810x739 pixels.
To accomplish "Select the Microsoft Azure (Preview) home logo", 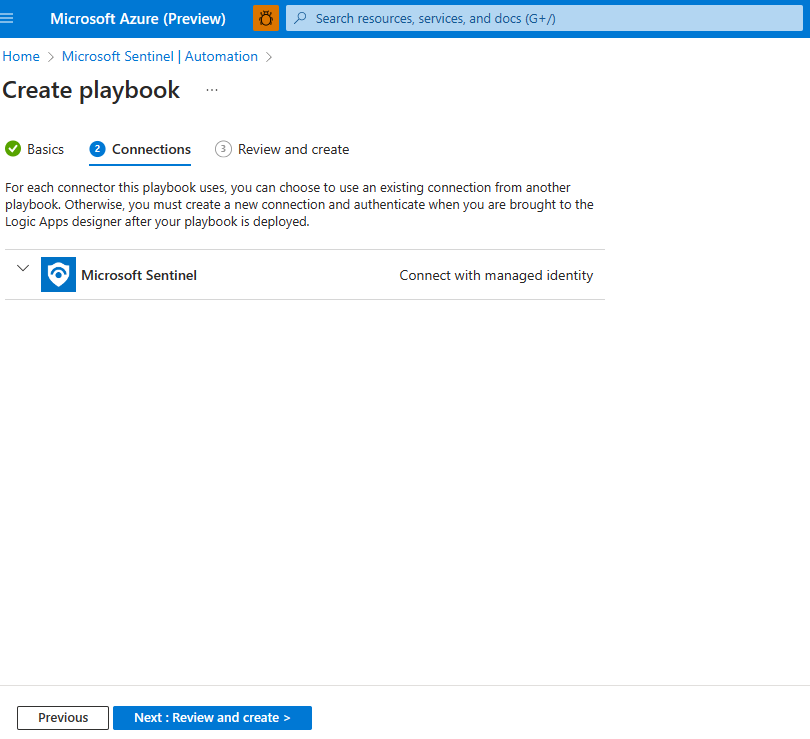I will click(x=137, y=17).
